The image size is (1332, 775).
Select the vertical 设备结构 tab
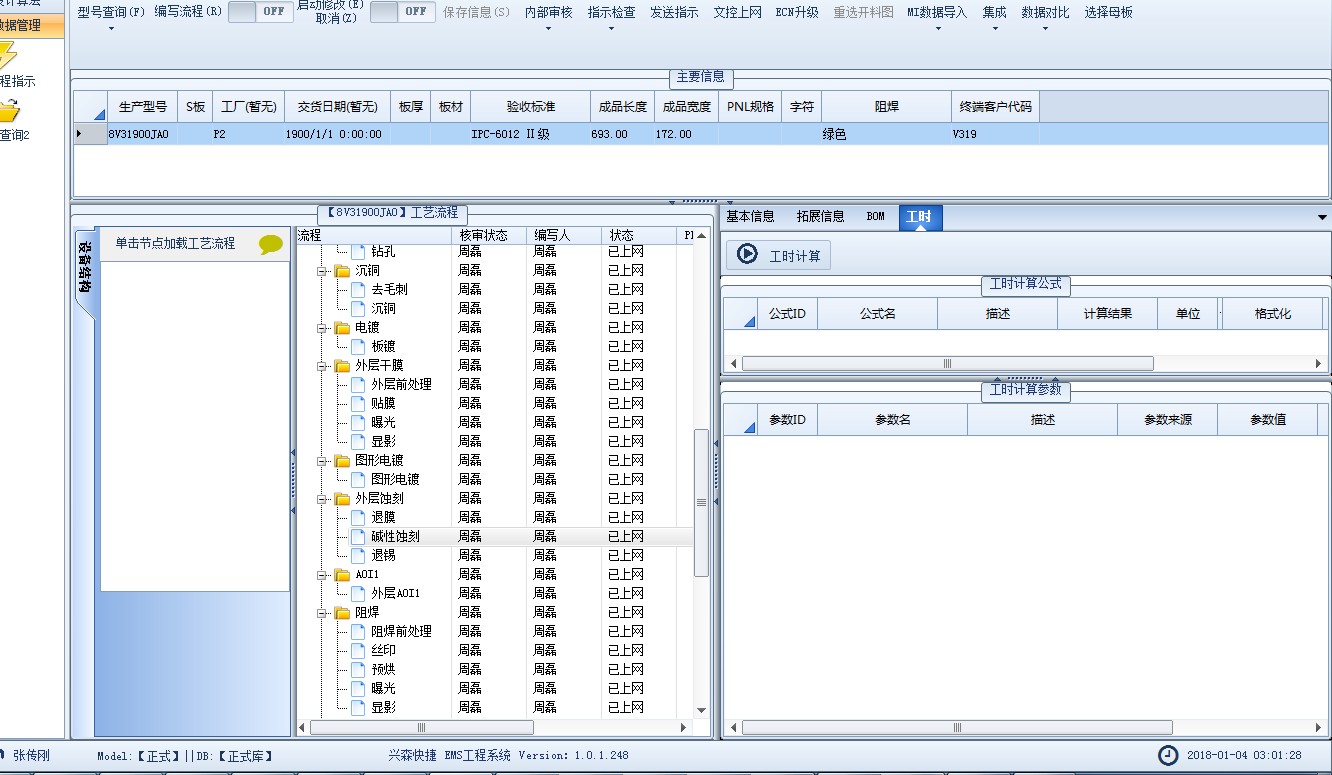click(x=86, y=267)
